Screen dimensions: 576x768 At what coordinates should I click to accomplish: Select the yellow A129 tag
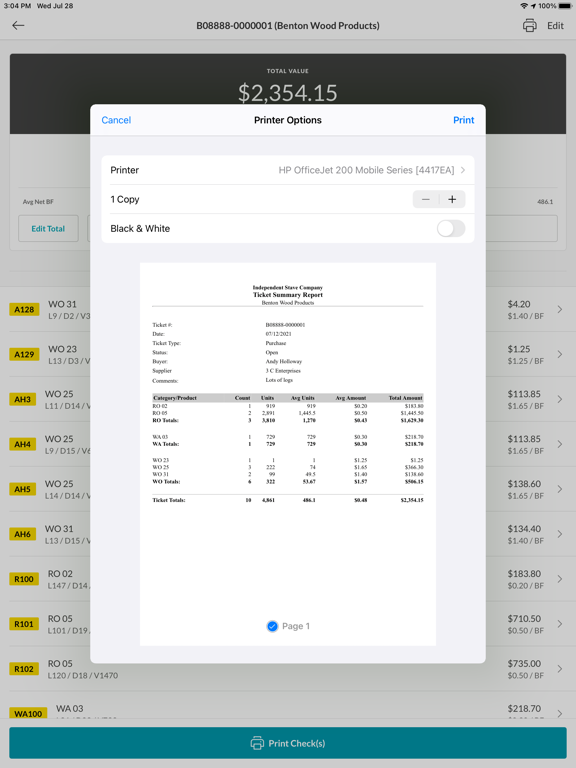click(24, 354)
